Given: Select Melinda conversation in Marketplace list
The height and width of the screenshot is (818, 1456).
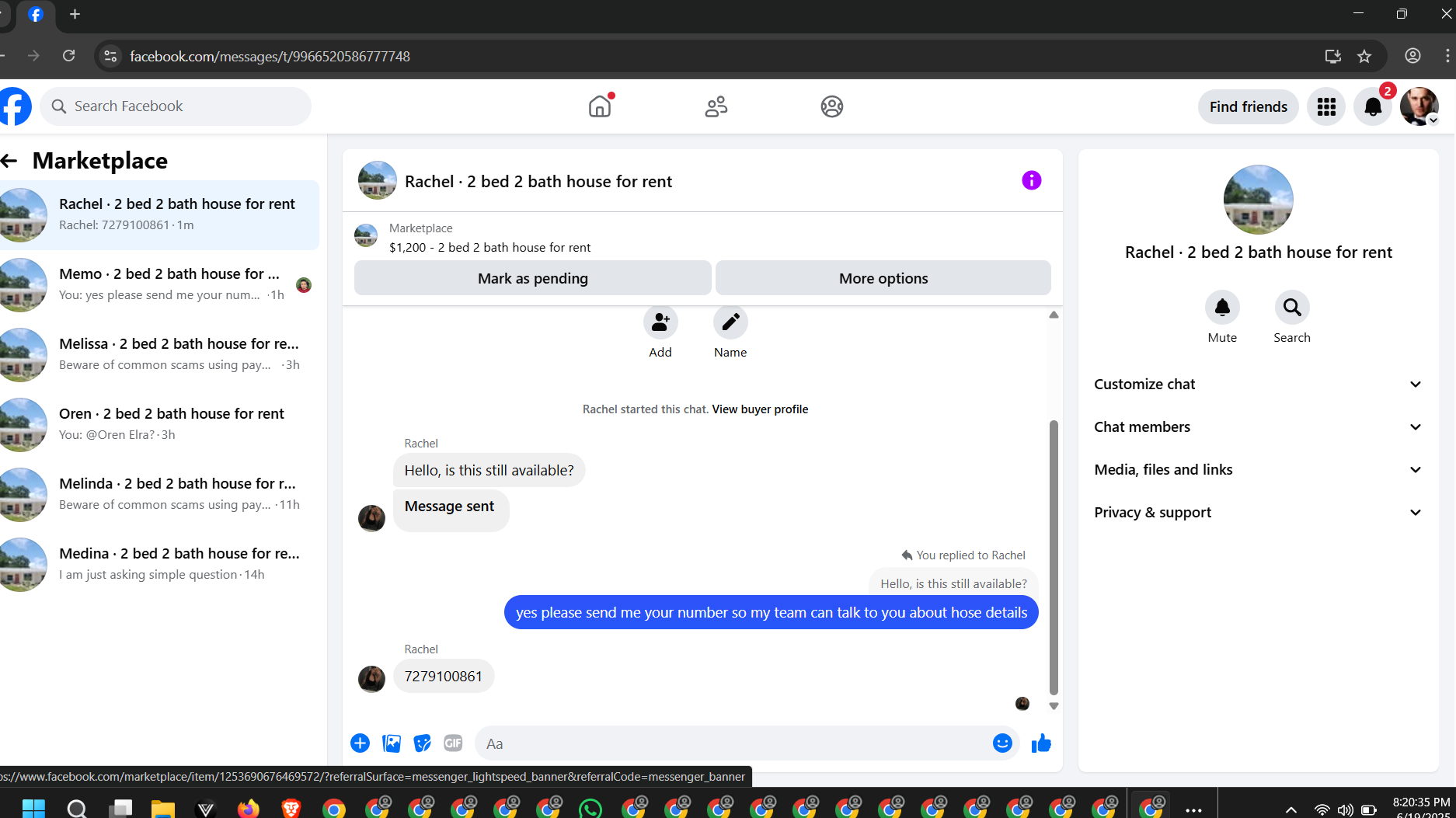Looking at the screenshot, I should coord(159,495).
